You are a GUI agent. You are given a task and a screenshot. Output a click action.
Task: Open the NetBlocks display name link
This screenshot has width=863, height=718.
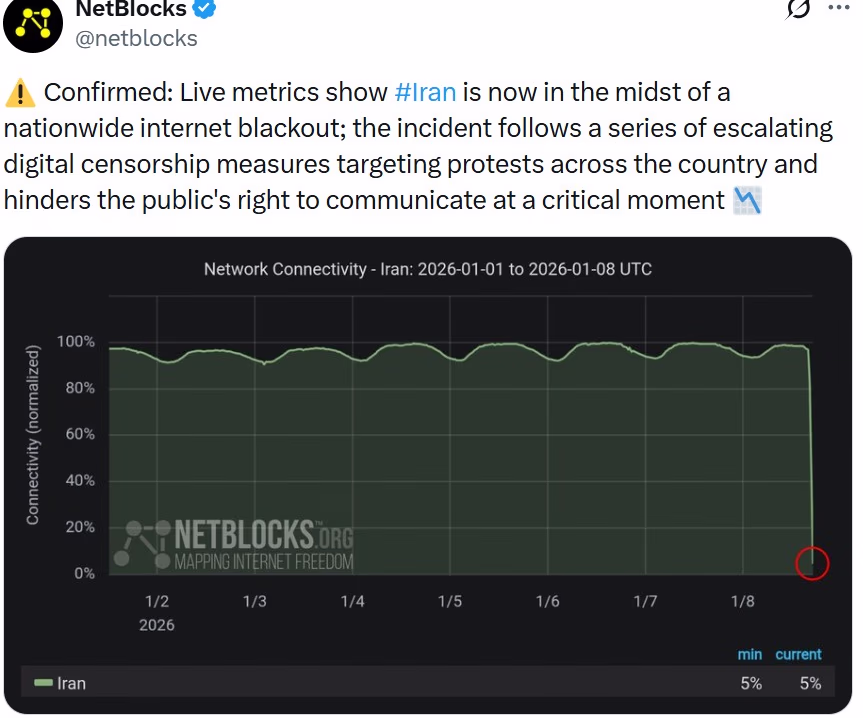coord(132,10)
